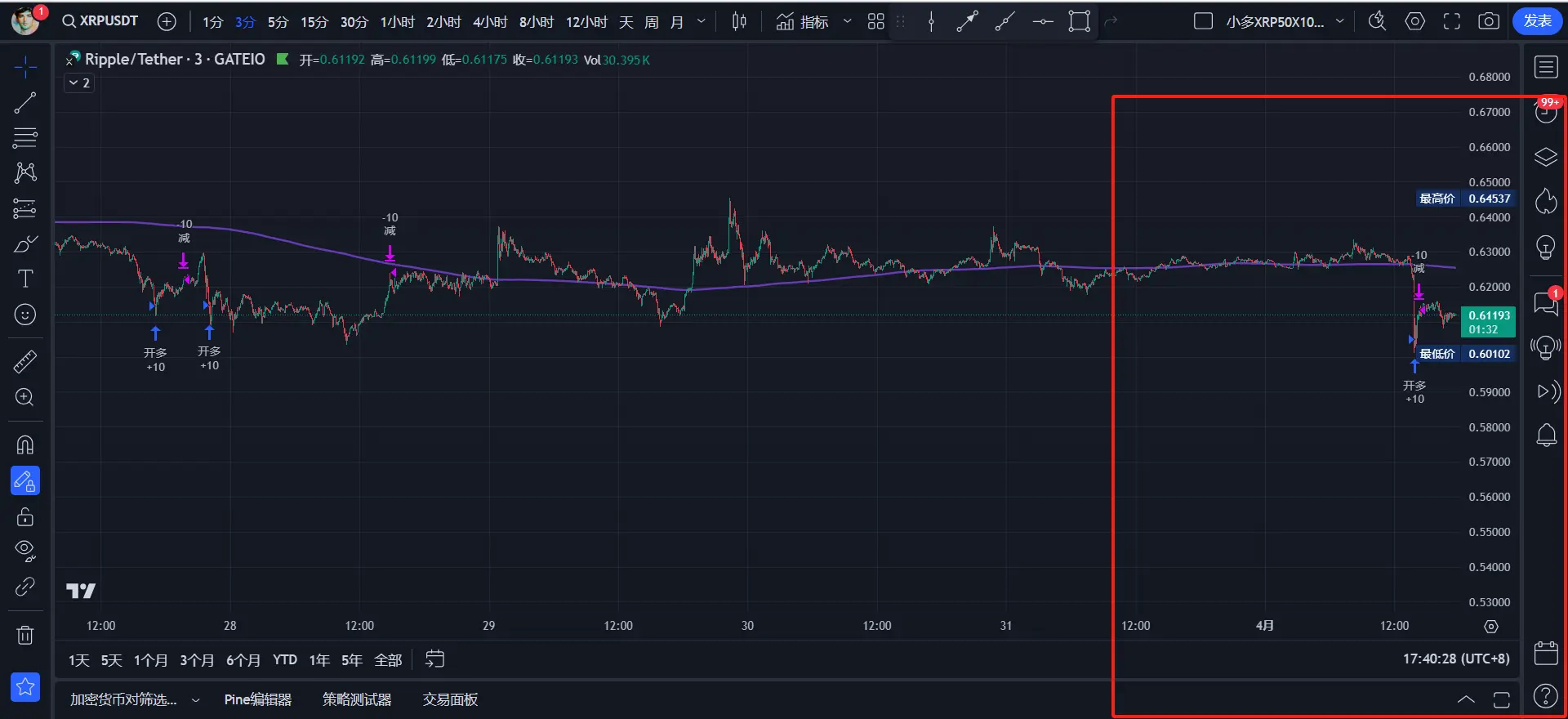Open the 小多XRP50X10 layout dropdown arrow
Viewport: 1568px width, 719px height.
pos(1339,22)
